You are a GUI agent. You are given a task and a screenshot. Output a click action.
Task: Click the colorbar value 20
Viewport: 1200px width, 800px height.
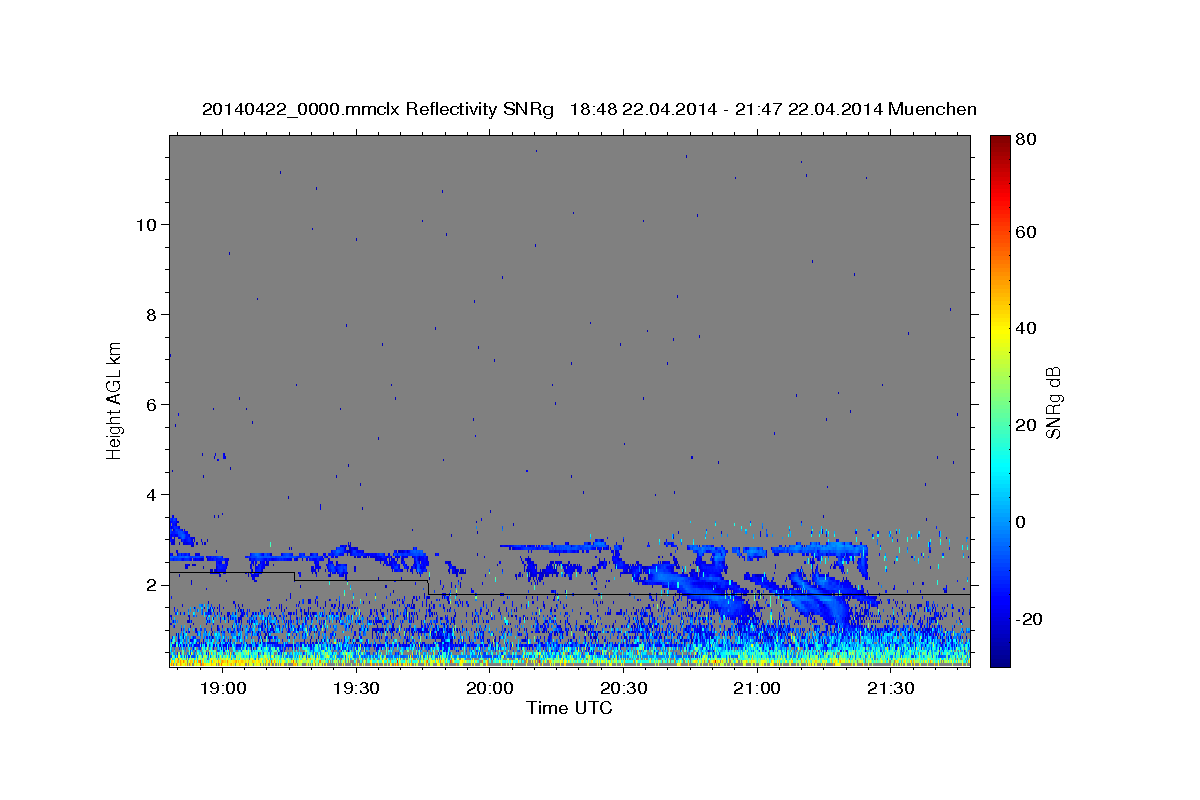[1026, 425]
